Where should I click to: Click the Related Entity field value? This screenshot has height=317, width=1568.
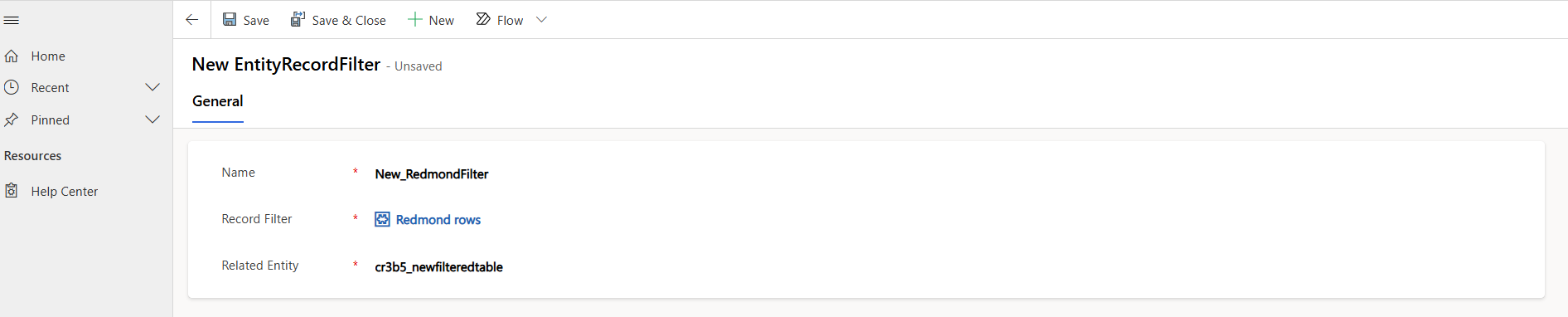439,267
